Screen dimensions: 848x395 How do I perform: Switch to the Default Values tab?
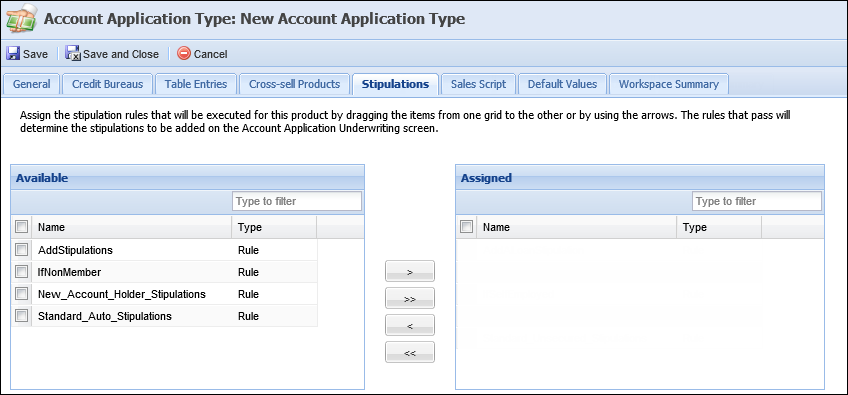562,84
